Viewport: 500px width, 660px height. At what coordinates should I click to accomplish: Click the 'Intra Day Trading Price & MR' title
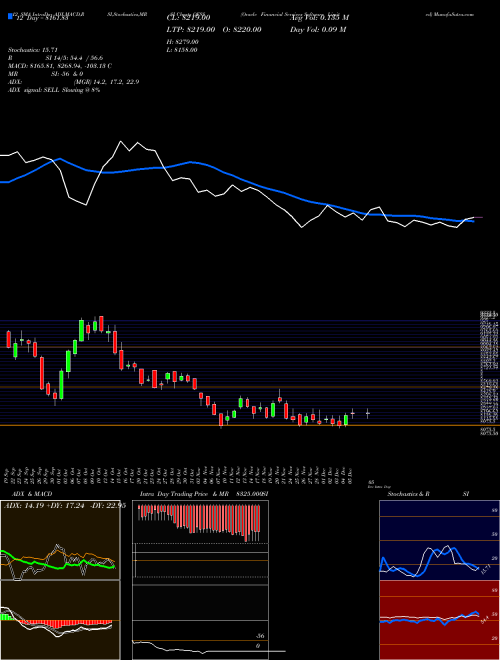pyautogui.click(x=184, y=494)
